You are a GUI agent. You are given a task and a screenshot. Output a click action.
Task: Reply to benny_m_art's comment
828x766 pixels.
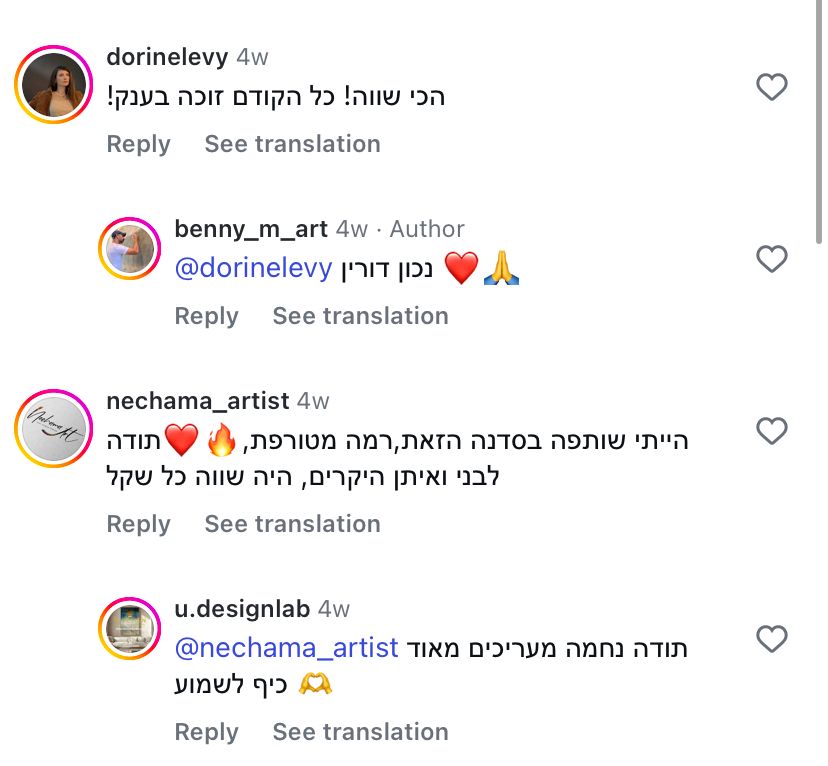point(206,316)
